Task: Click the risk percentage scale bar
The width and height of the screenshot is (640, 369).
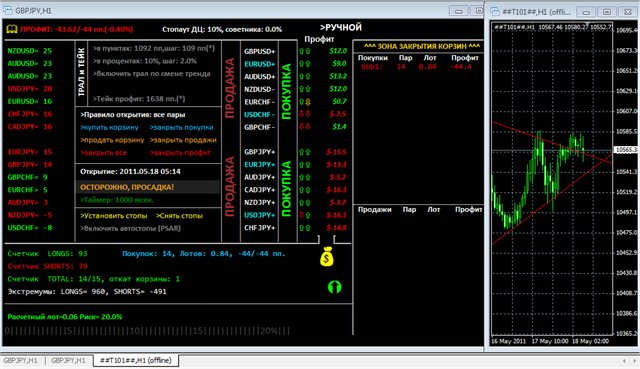Action: [x=147, y=331]
